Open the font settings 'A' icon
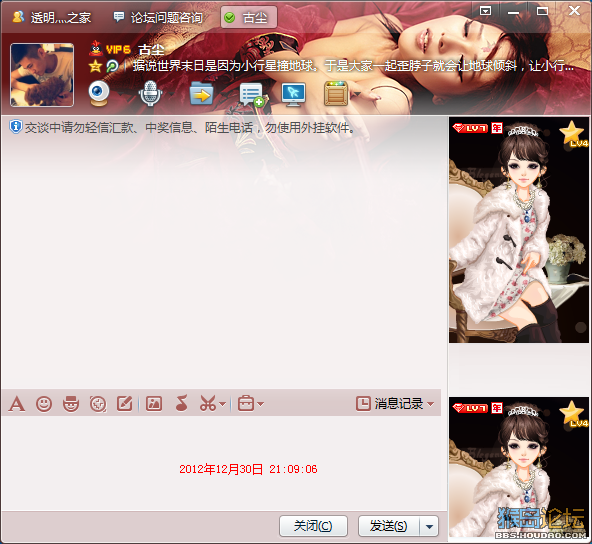Image resolution: width=592 pixels, height=544 pixels. coord(17,404)
